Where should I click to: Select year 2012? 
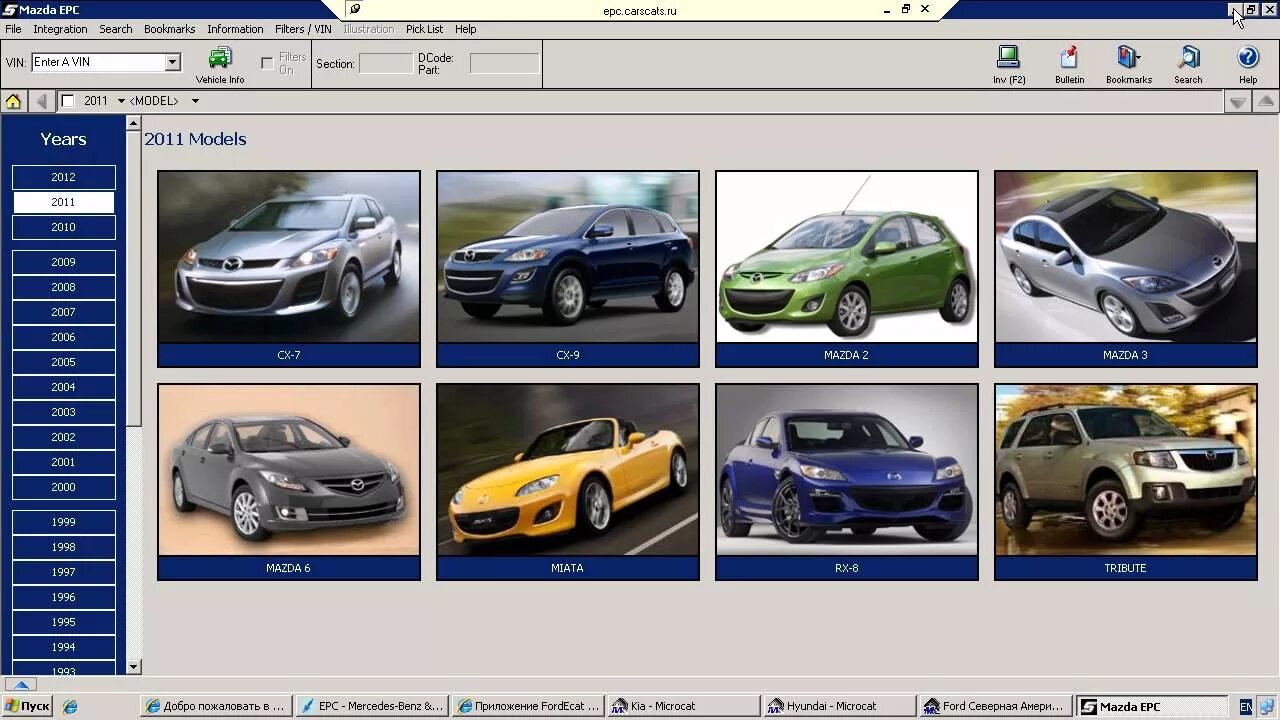(64, 177)
